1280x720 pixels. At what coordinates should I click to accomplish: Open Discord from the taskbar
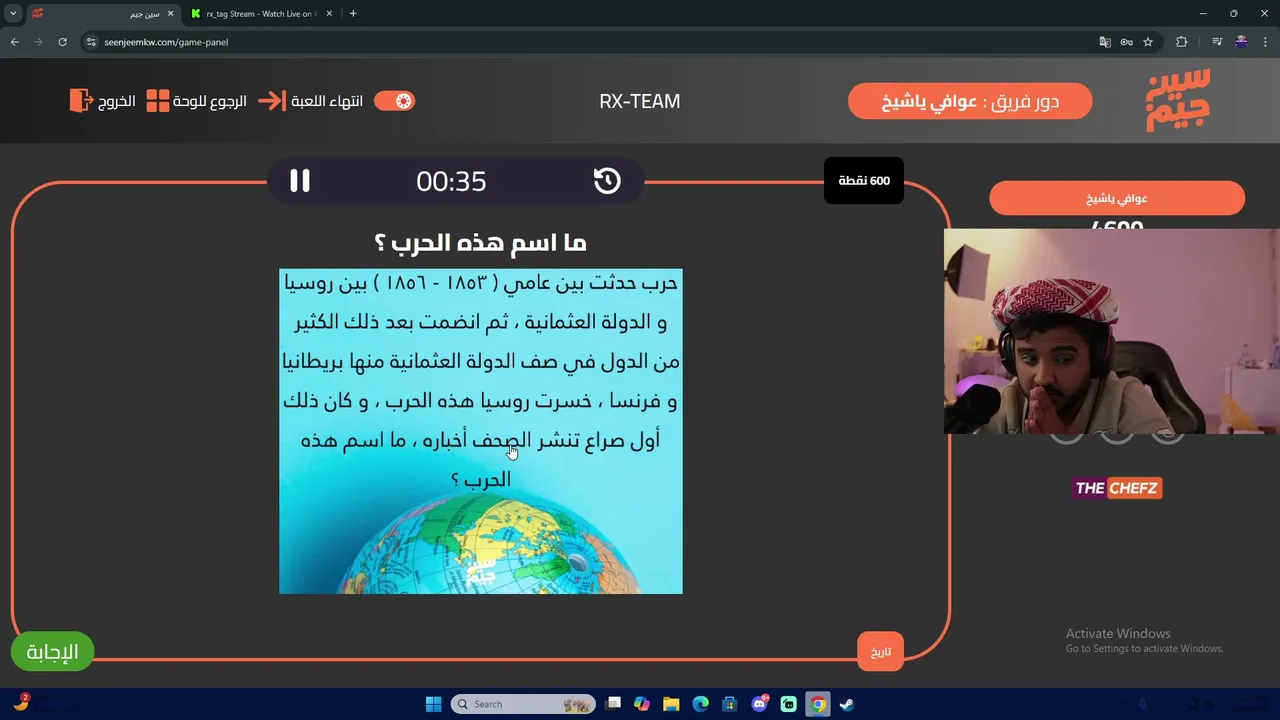pyautogui.click(x=759, y=704)
